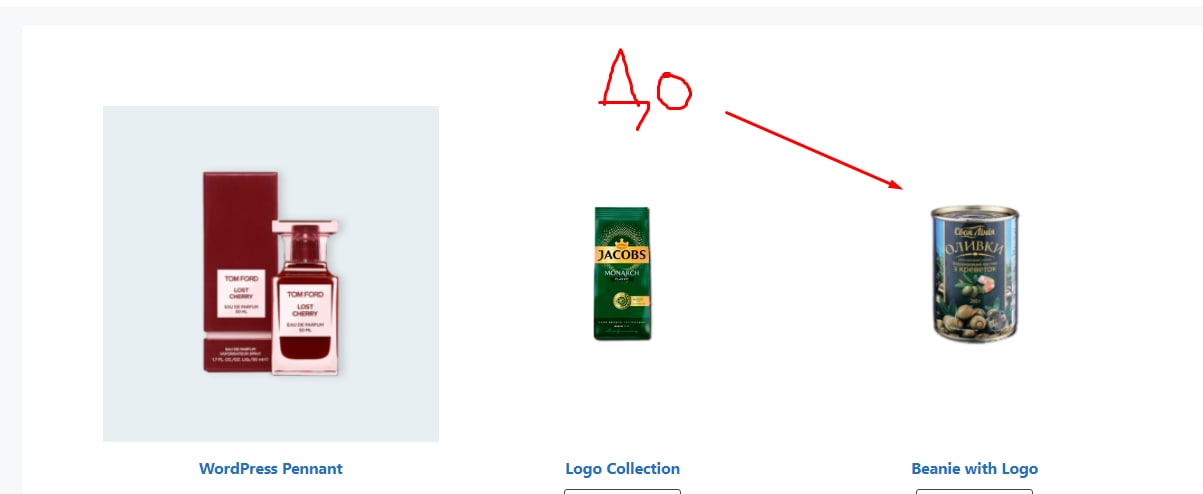
Task: Click the white label on perfume box
Action: click(241, 294)
